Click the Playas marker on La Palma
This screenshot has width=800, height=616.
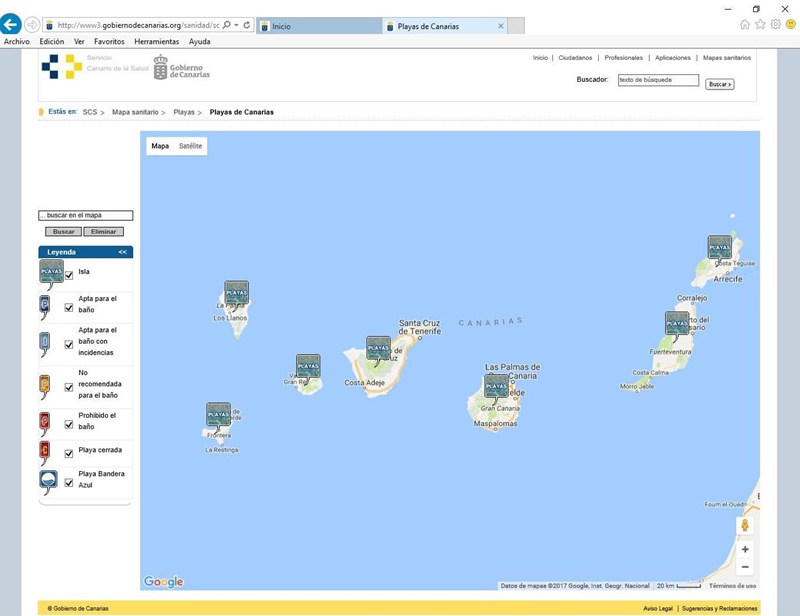236,292
